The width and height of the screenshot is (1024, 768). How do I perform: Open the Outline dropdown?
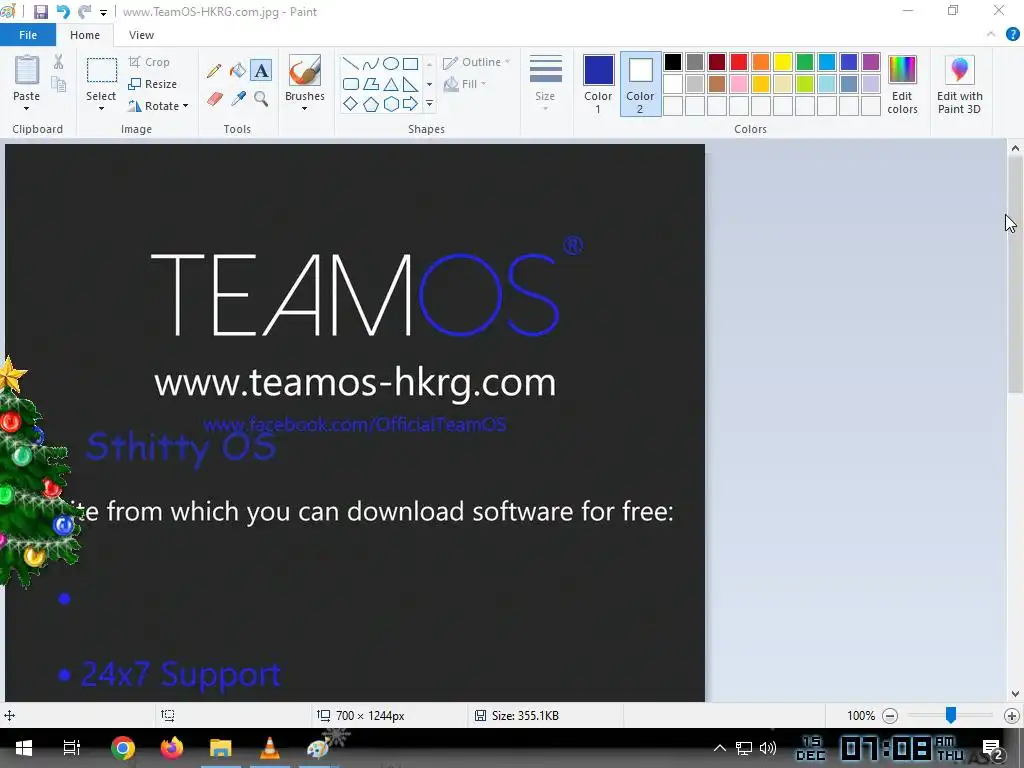pos(477,62)
